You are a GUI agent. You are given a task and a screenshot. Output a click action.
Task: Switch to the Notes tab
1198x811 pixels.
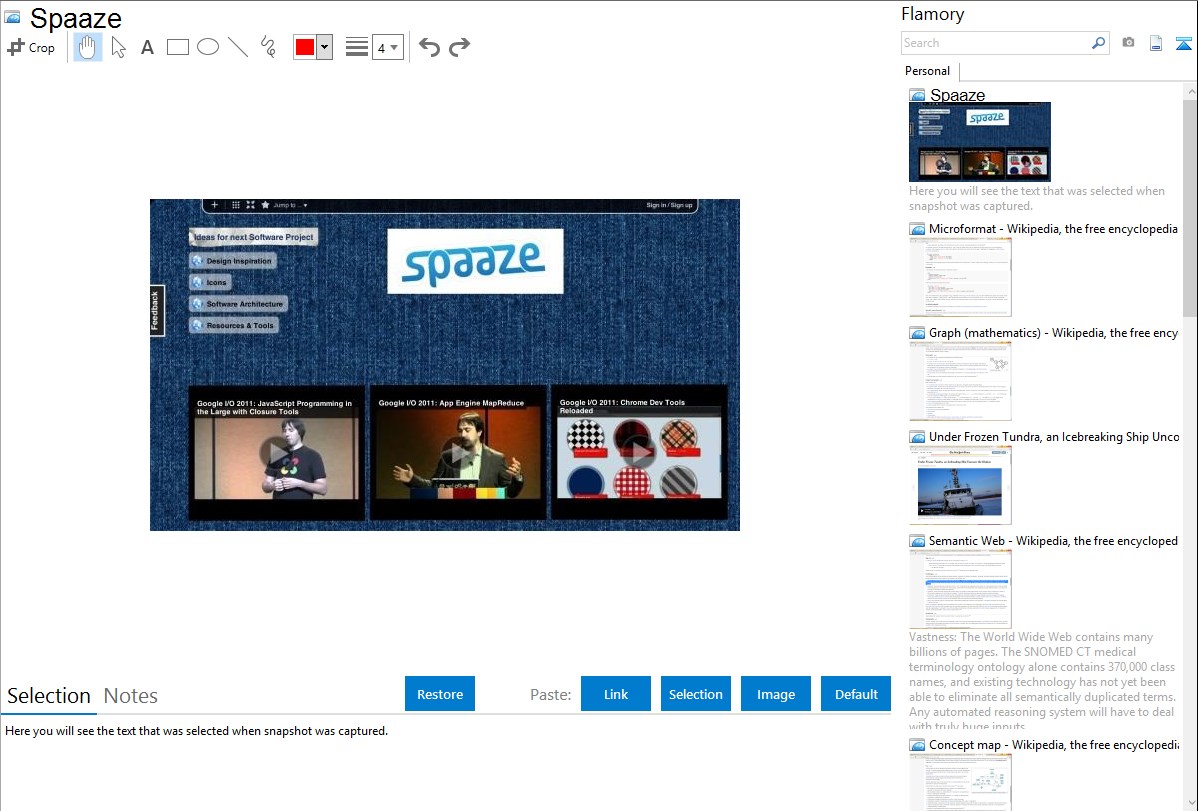pos(131,696)
